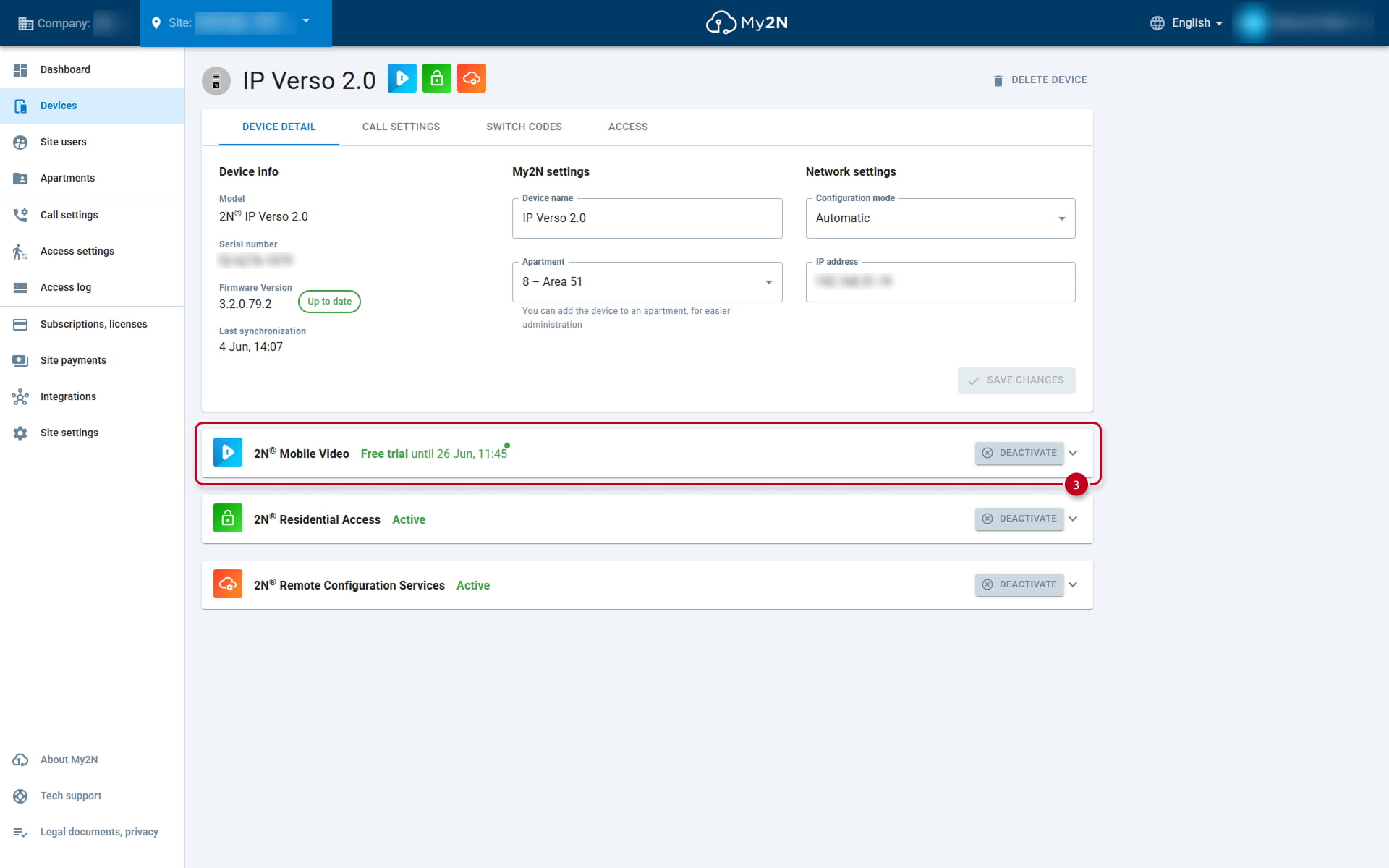This screenshot has width=1389, height=868.
Task: Open Site payments in sidebar
Action: click(x=92, y=360)
